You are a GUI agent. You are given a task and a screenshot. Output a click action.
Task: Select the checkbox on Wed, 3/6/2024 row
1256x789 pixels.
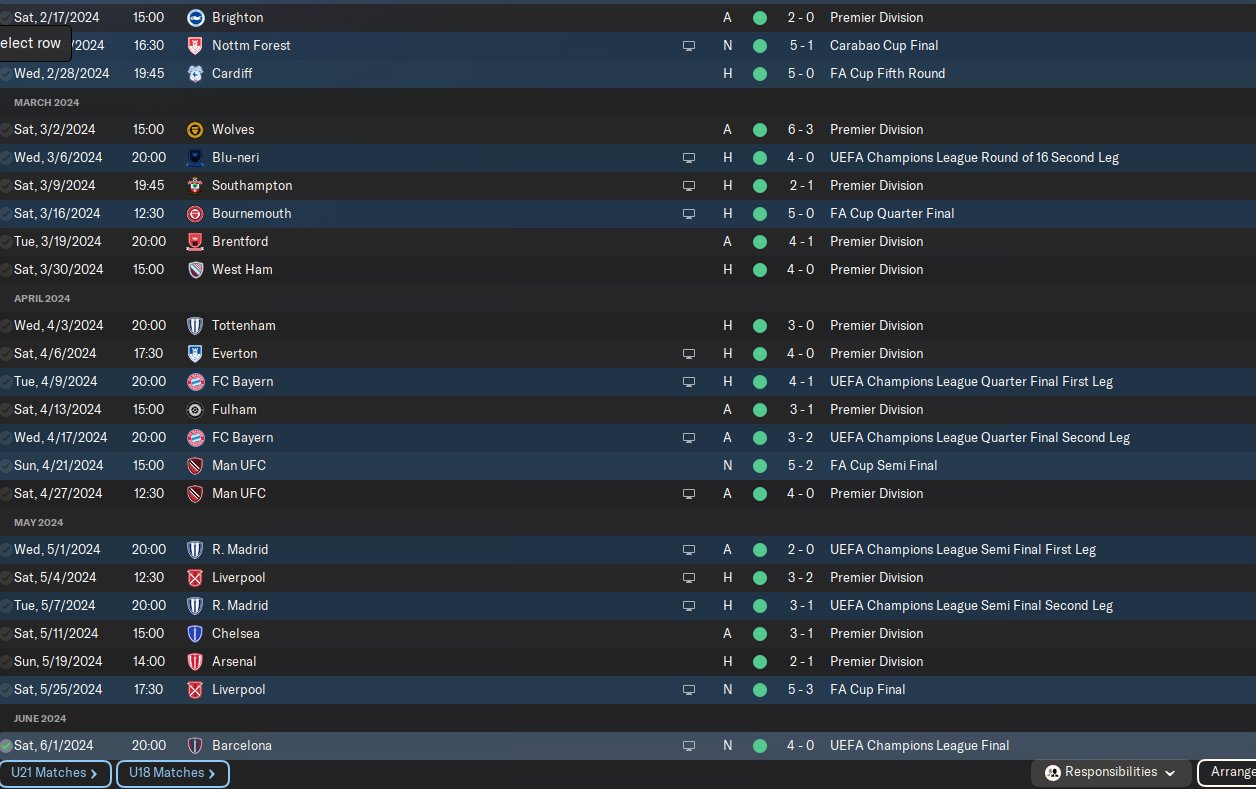6,158
